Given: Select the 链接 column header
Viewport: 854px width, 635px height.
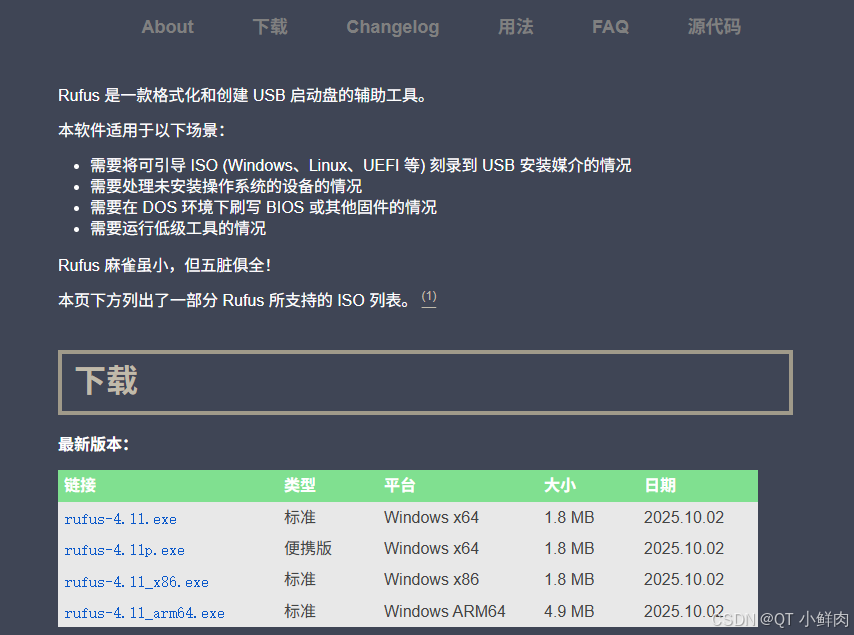Looking at the screenshot, I should click(x=80, y=485).
